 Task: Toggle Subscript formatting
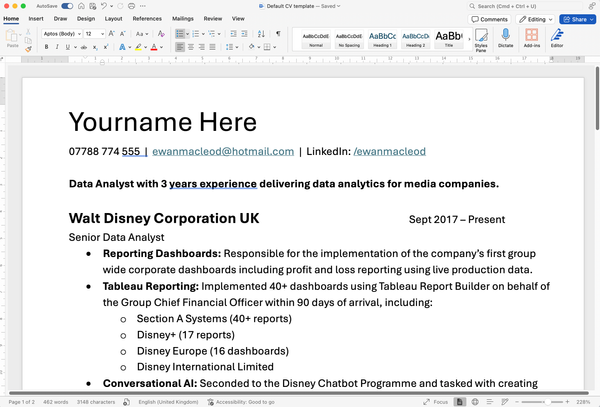(95, 47)
